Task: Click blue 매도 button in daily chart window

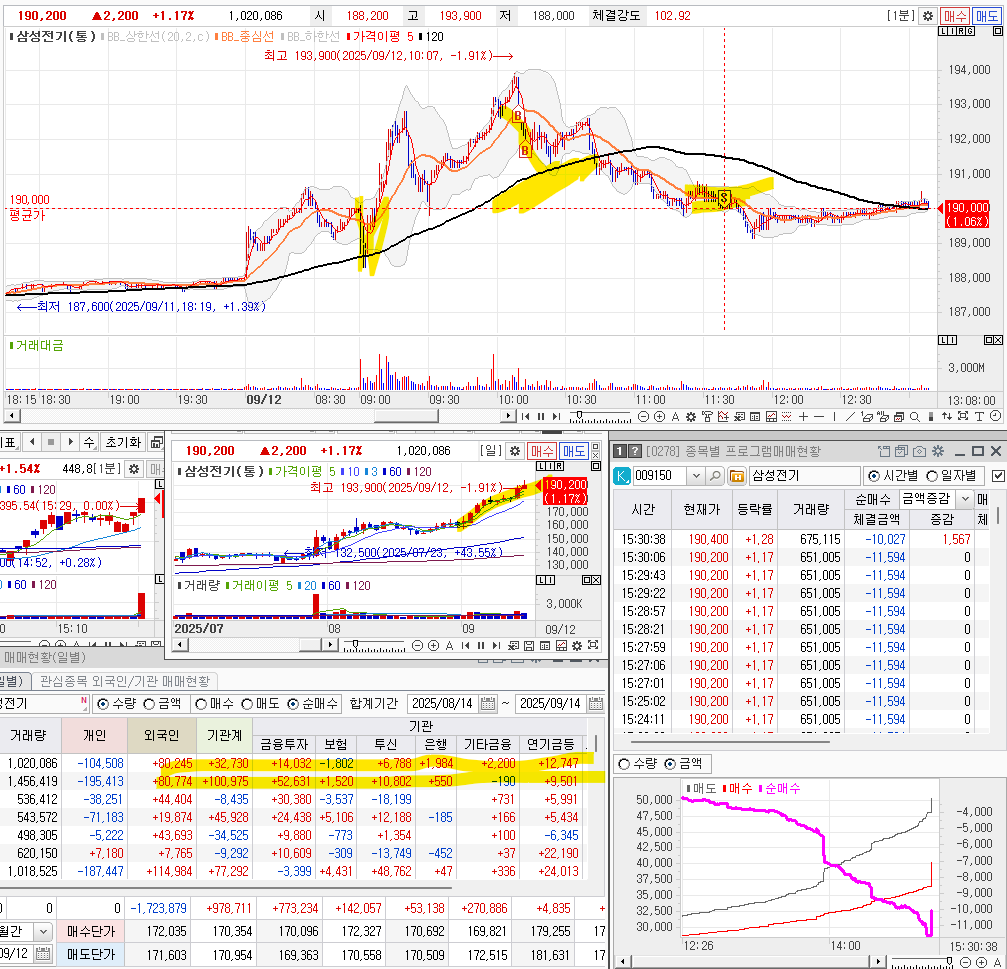Action: [574, 451]
